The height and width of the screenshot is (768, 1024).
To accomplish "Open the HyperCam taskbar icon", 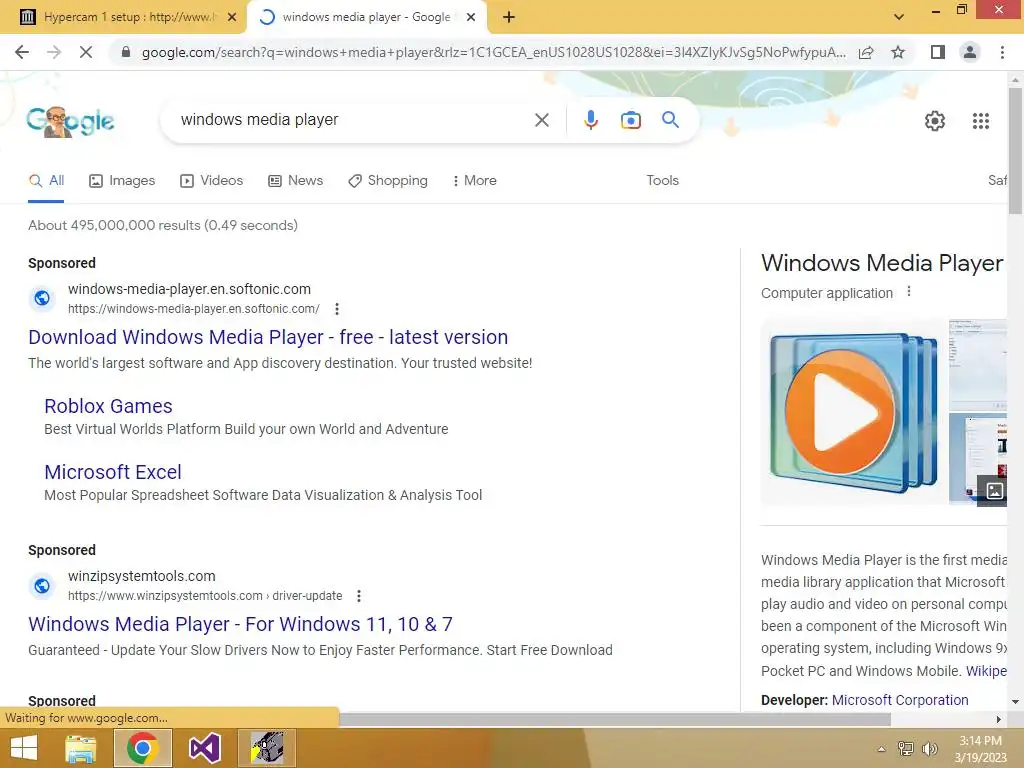I will pos(267,748).
